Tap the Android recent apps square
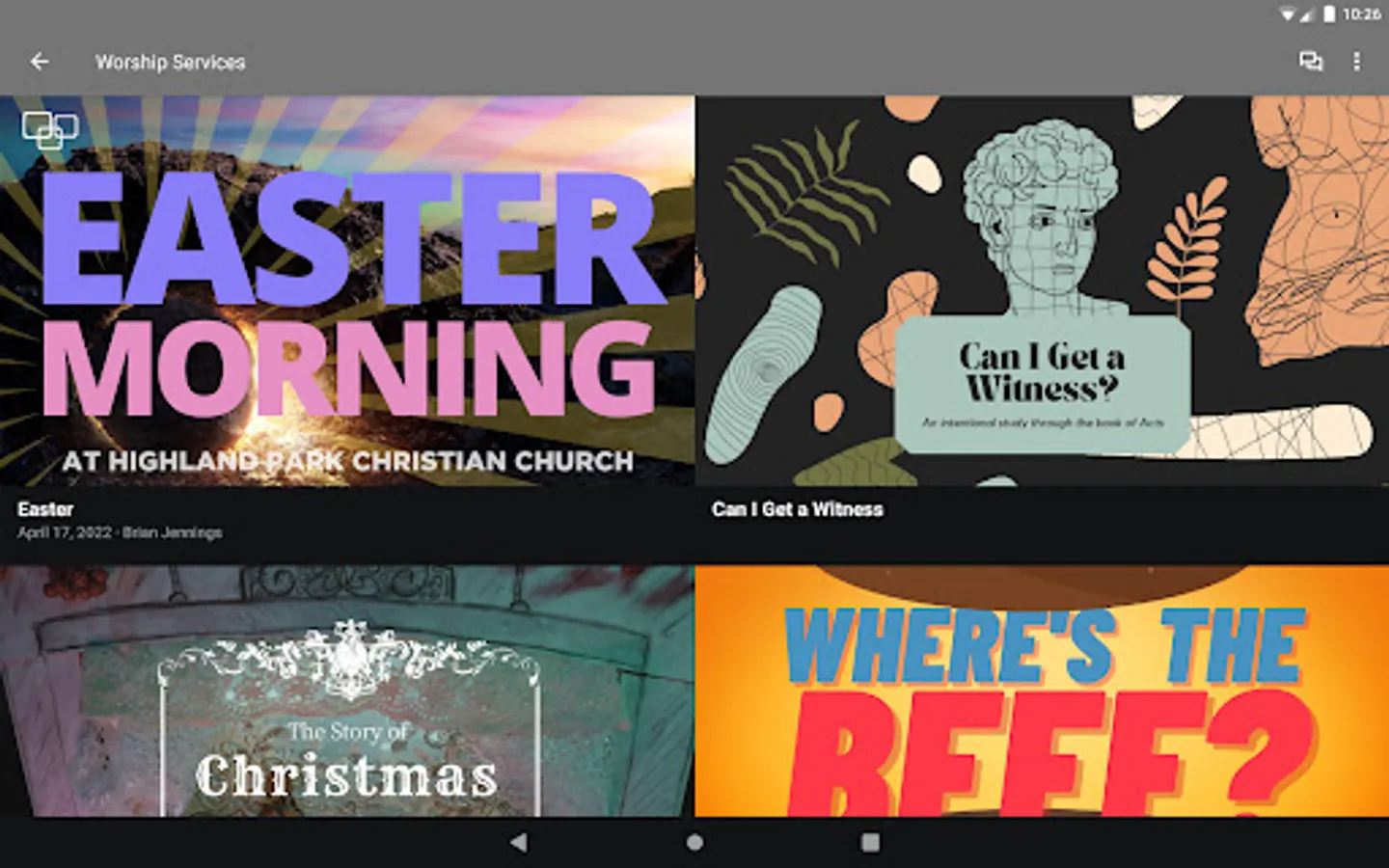The width and height of the screenshot is (1389, 868). click(870, 842)
